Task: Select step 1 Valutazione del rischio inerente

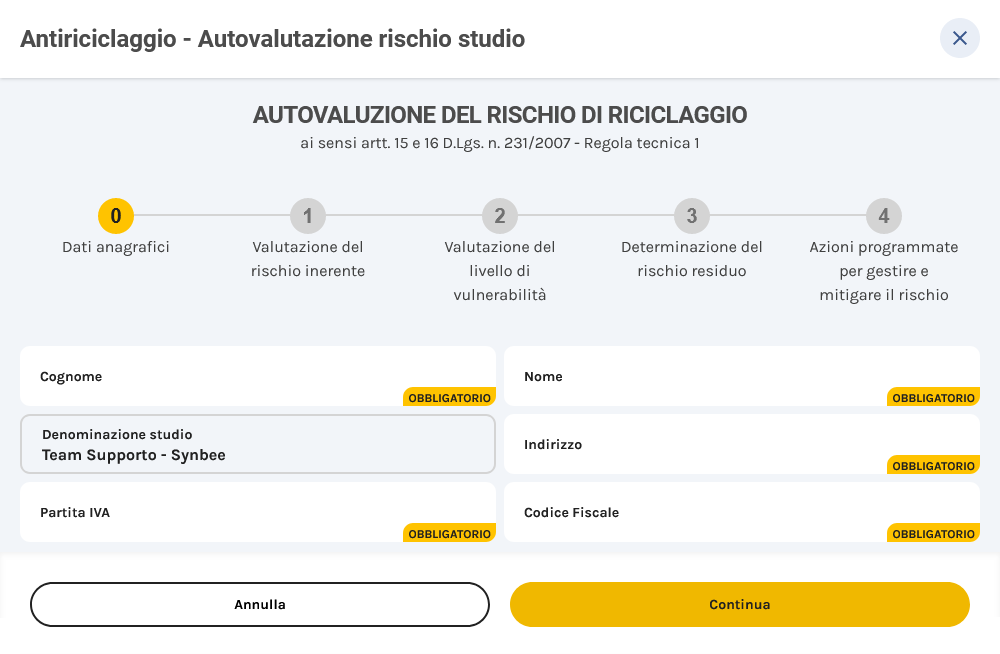Action: click(x=308, y=216)
